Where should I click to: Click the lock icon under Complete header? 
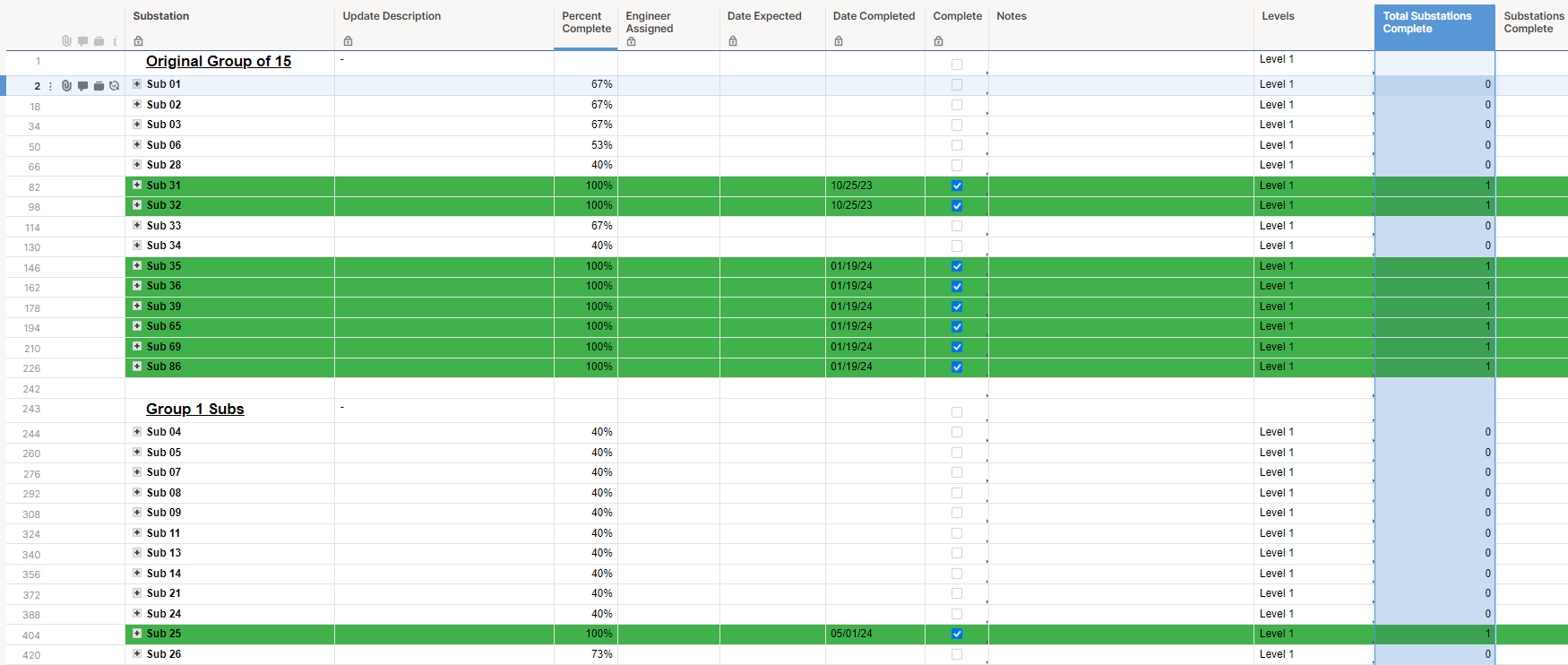[x=938, y=41]
